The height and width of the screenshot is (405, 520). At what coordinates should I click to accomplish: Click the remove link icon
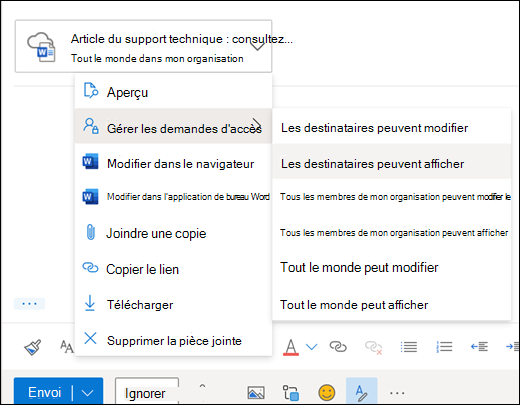[x=373, y=347]
